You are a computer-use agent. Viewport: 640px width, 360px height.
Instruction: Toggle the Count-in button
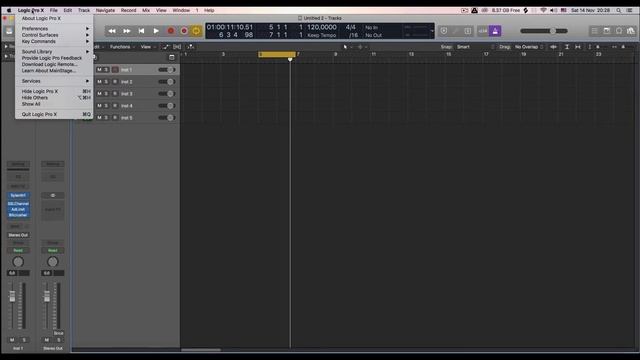(x=483, y=31)
